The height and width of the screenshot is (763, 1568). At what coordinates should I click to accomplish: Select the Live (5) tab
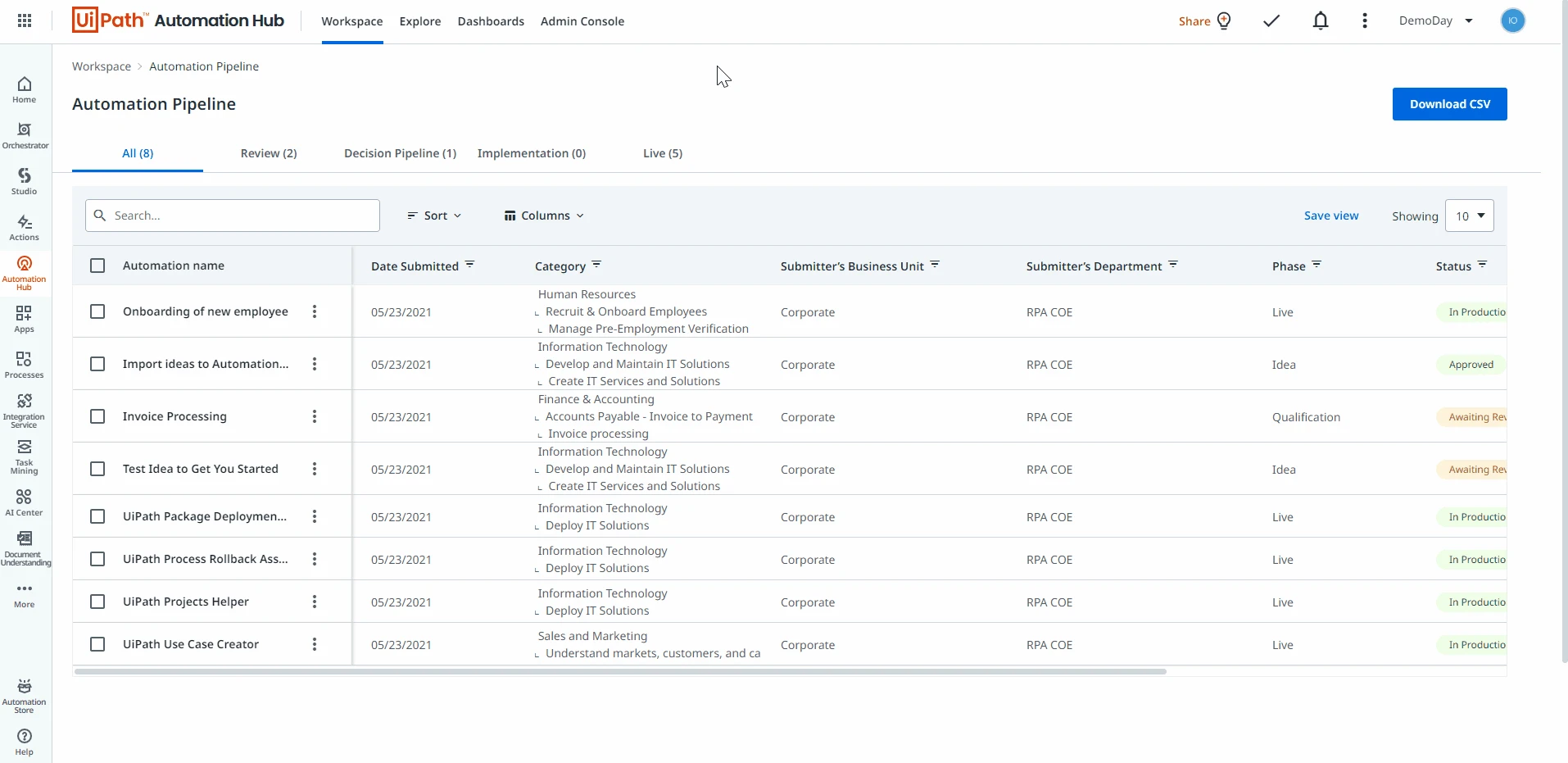click(663, 153)
